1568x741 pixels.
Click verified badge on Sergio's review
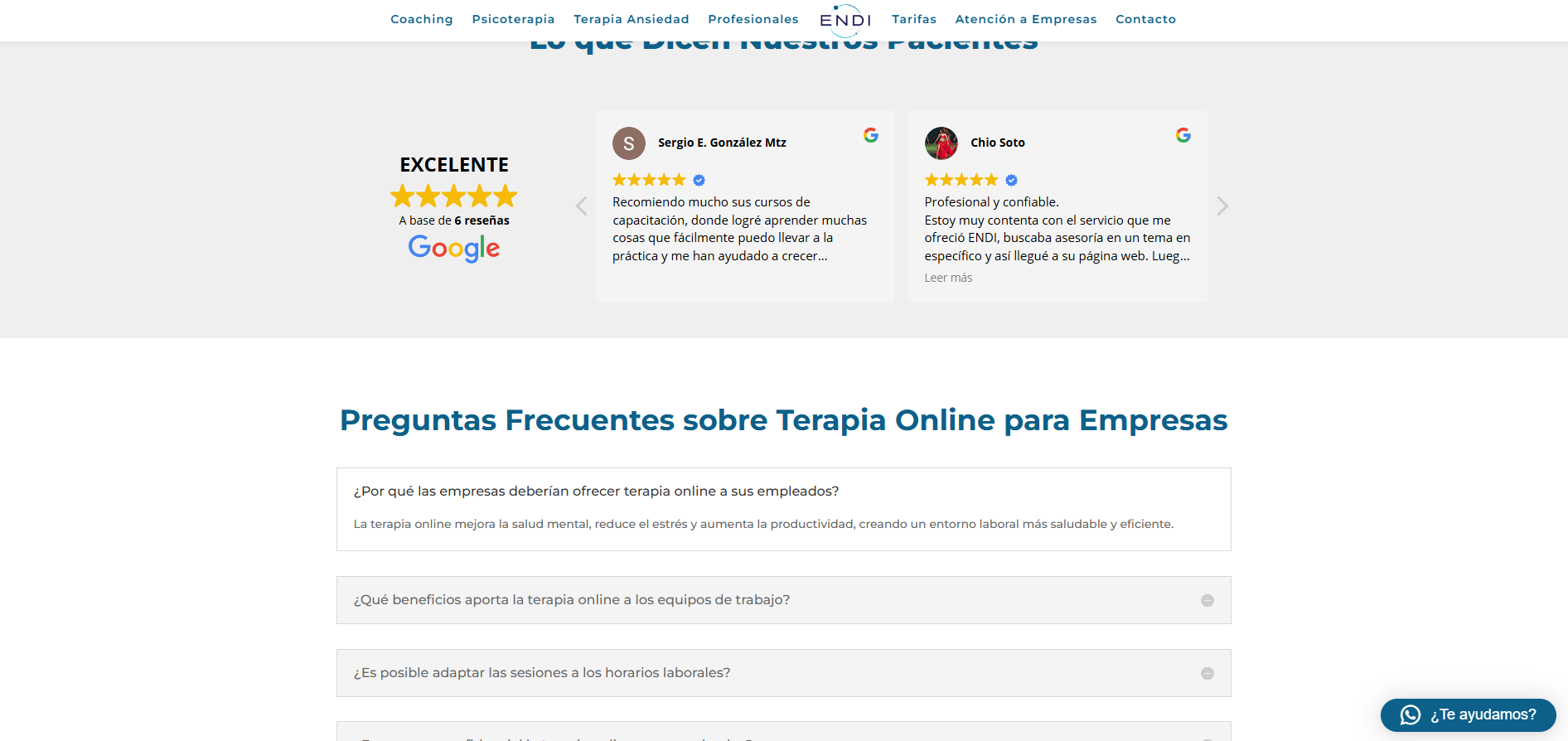click(699, 181)
